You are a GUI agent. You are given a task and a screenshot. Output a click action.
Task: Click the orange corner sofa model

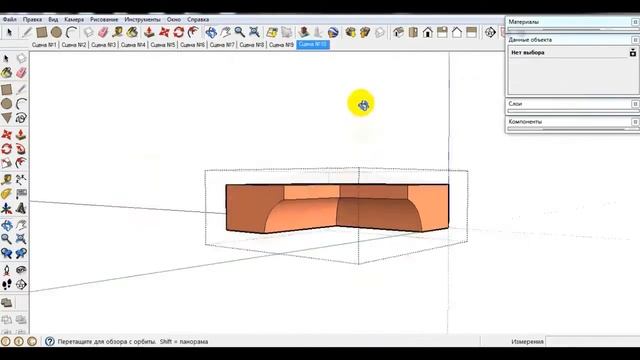coord(337,209)
